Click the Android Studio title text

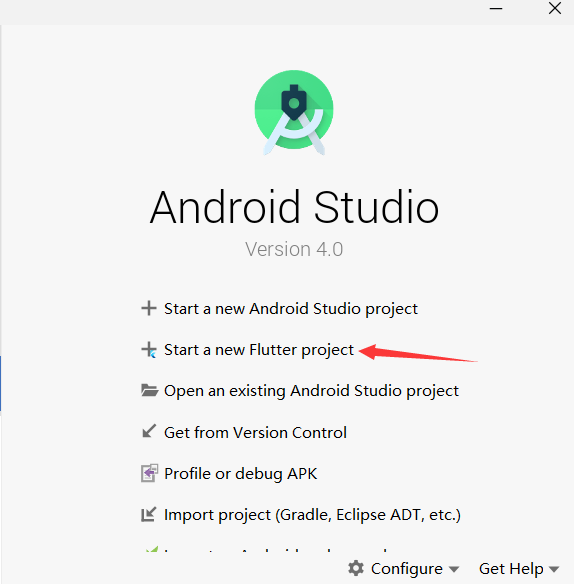[294, 207]
